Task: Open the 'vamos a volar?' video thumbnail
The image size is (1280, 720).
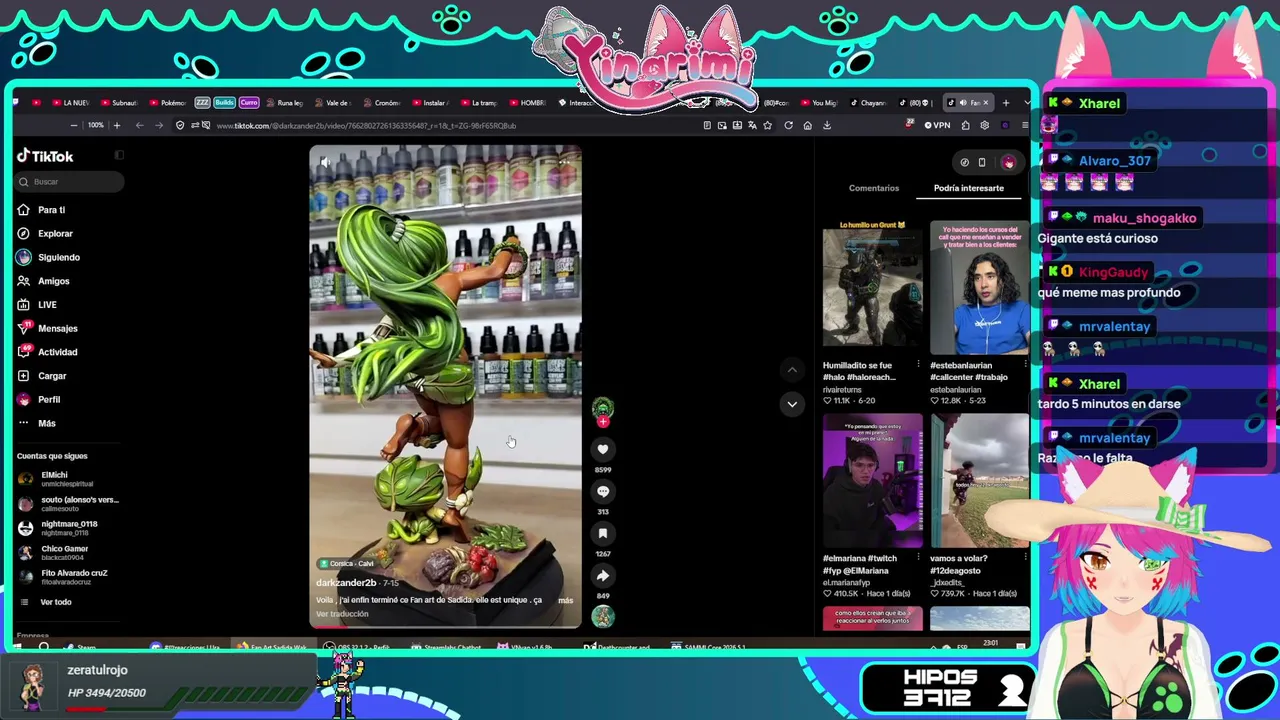Action: point(979,481)
